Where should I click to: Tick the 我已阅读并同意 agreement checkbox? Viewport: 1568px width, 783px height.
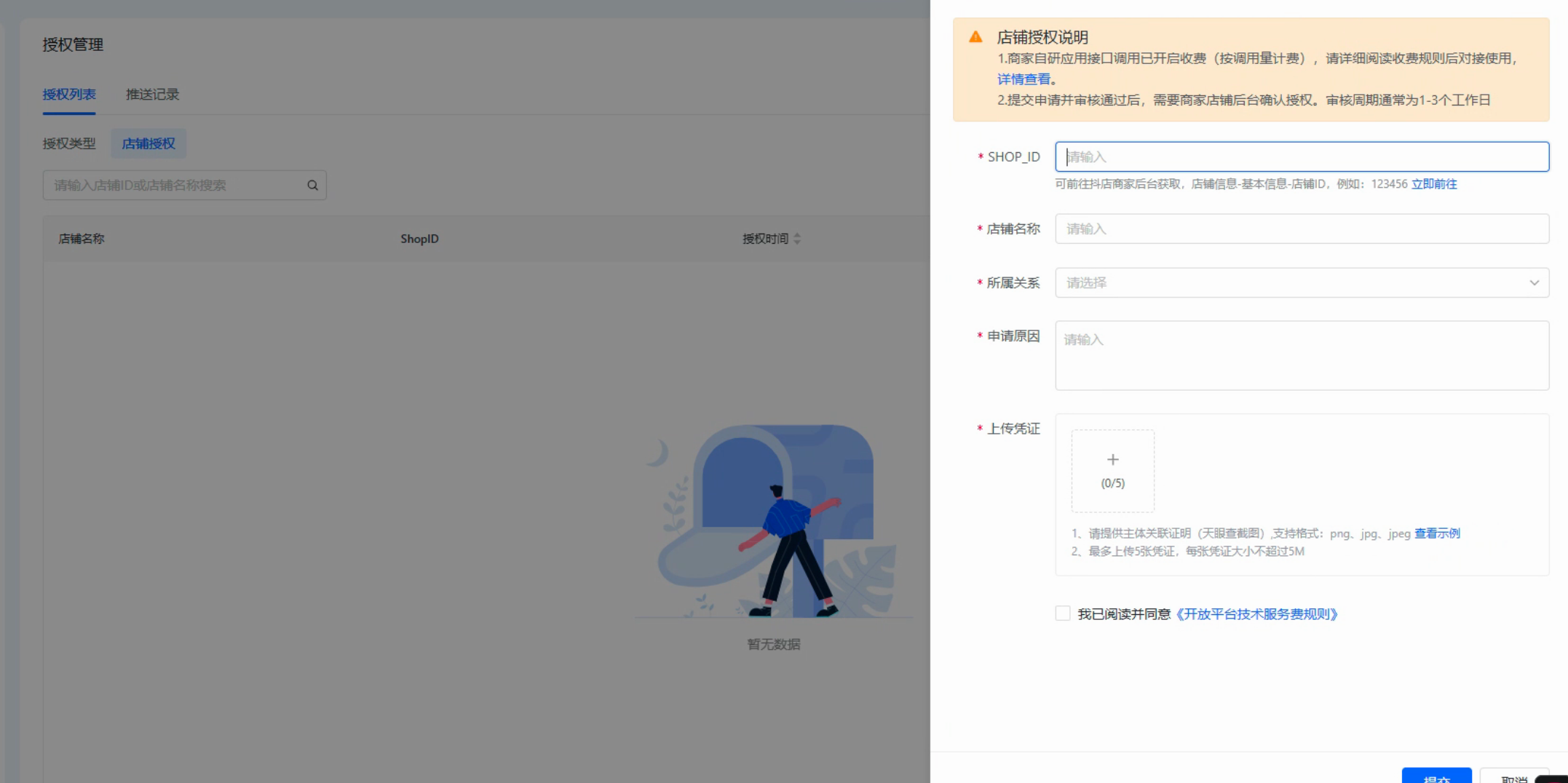pos(1063,613)
